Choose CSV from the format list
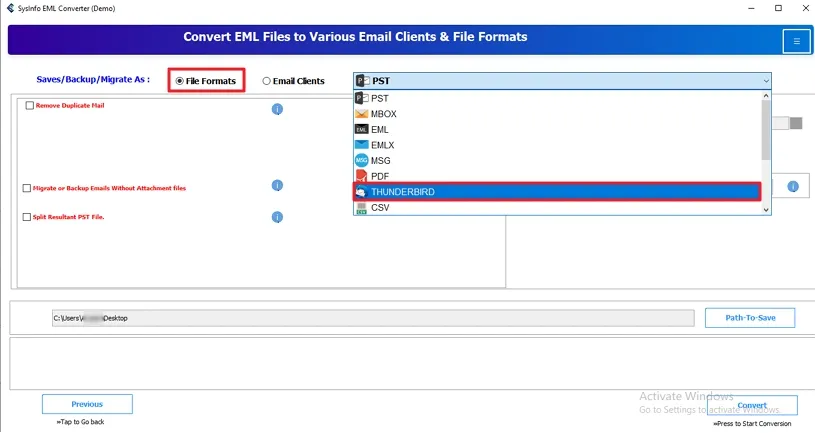Image resolution: width=815 pixels, height=433 pixels. click(x=557, y=208)
